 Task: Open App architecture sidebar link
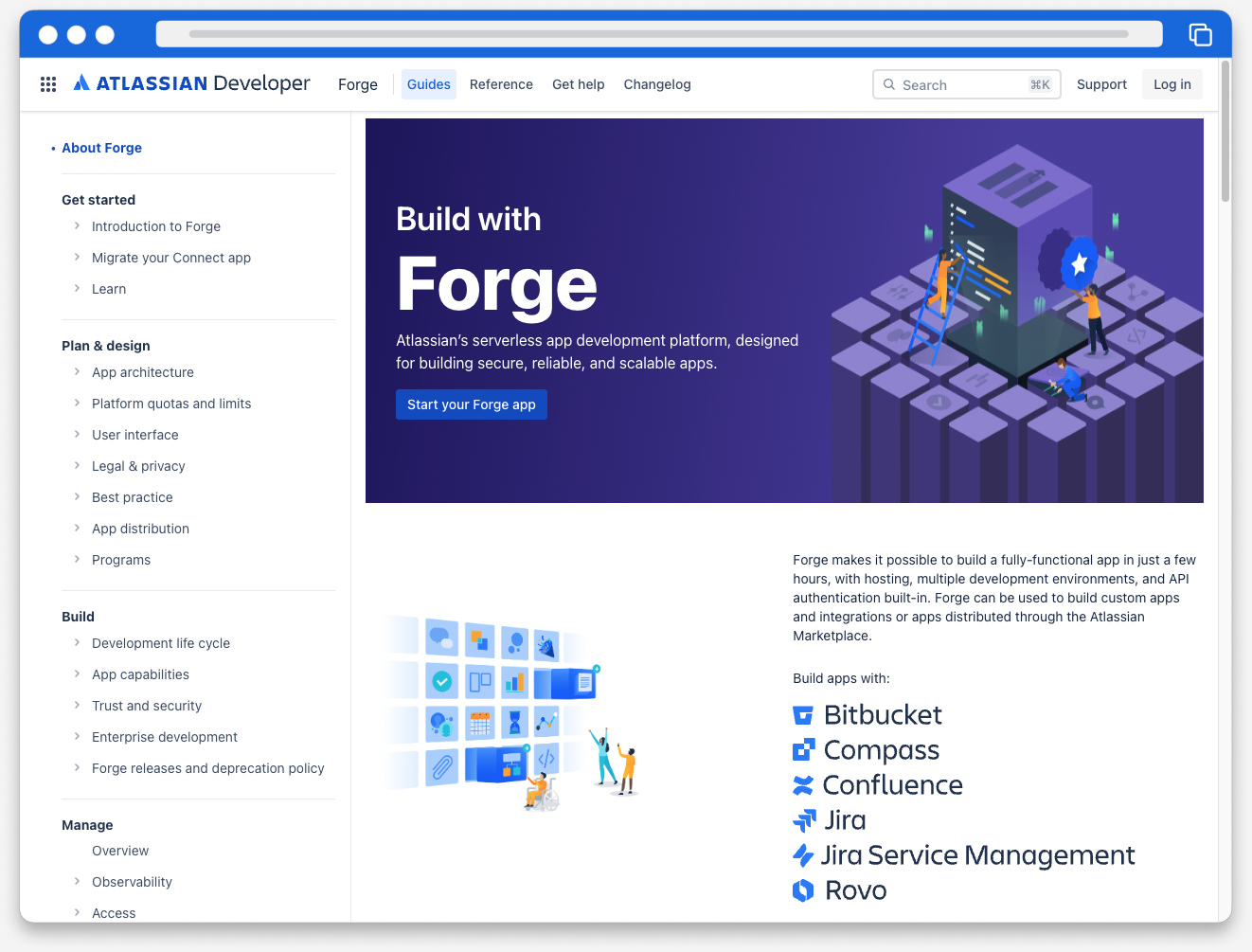(143, 372)
